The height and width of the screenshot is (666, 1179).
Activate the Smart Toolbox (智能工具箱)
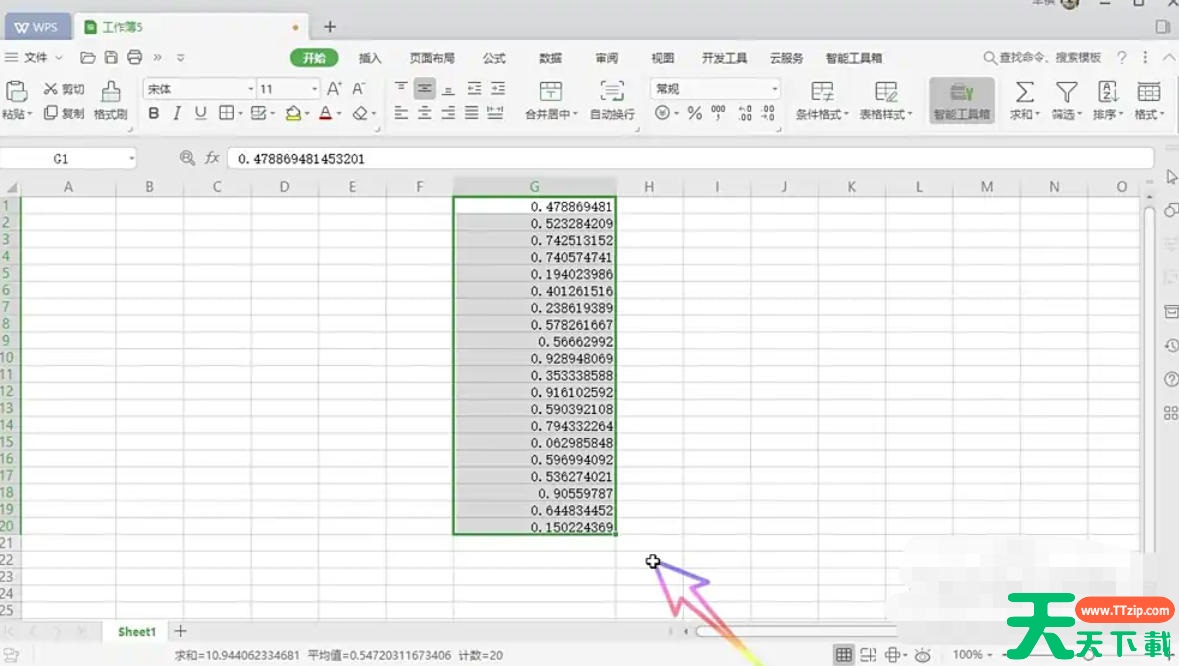tap(960, 100)
